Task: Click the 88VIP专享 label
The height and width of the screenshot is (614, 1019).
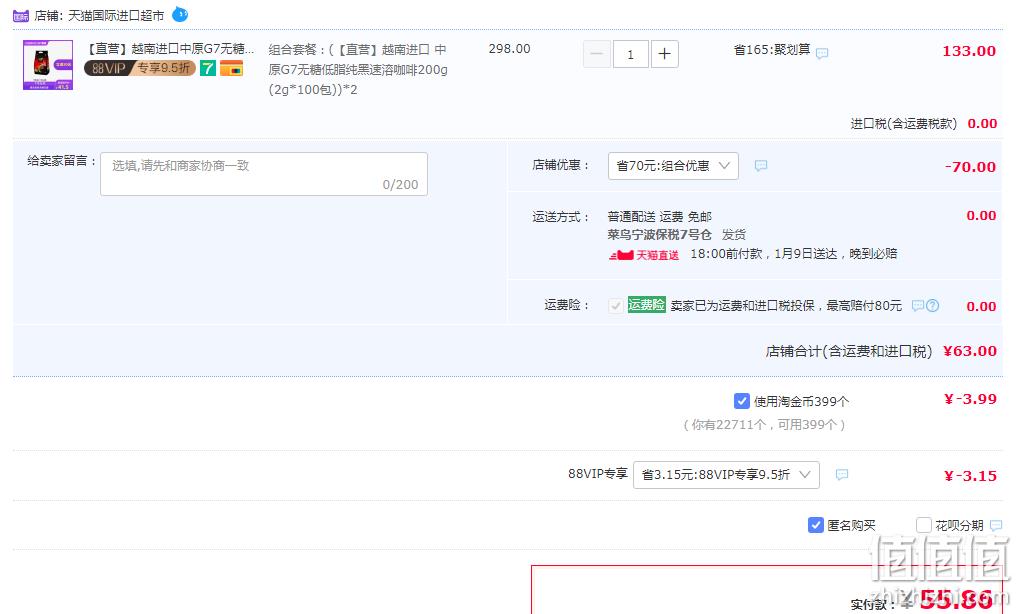Action: tap(598, 474)
